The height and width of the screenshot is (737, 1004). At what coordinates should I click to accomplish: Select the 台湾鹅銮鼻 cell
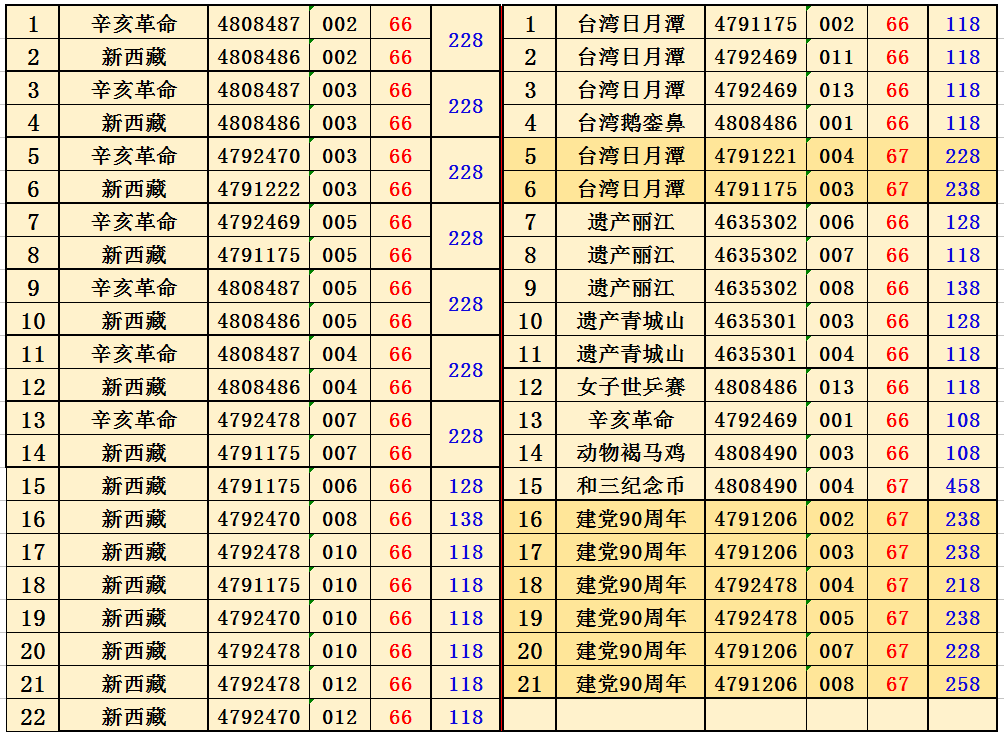tap(631, 123)
